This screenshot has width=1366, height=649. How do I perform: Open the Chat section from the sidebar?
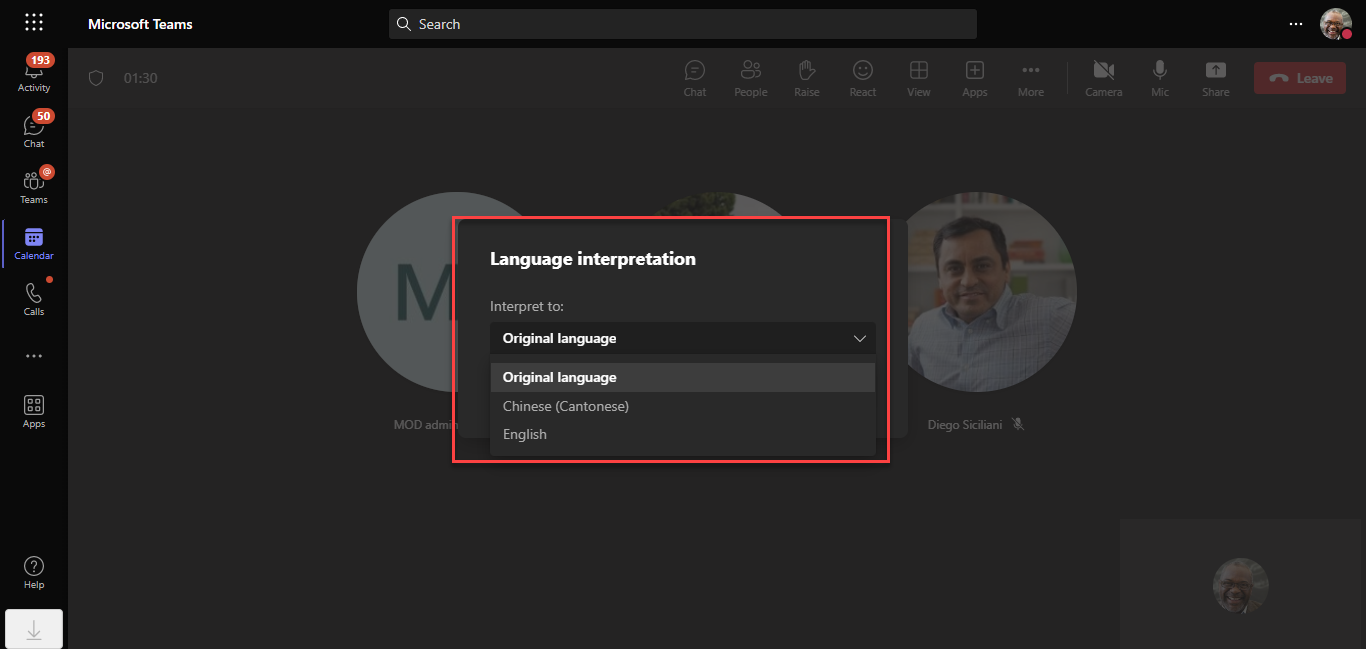(33, 126)
